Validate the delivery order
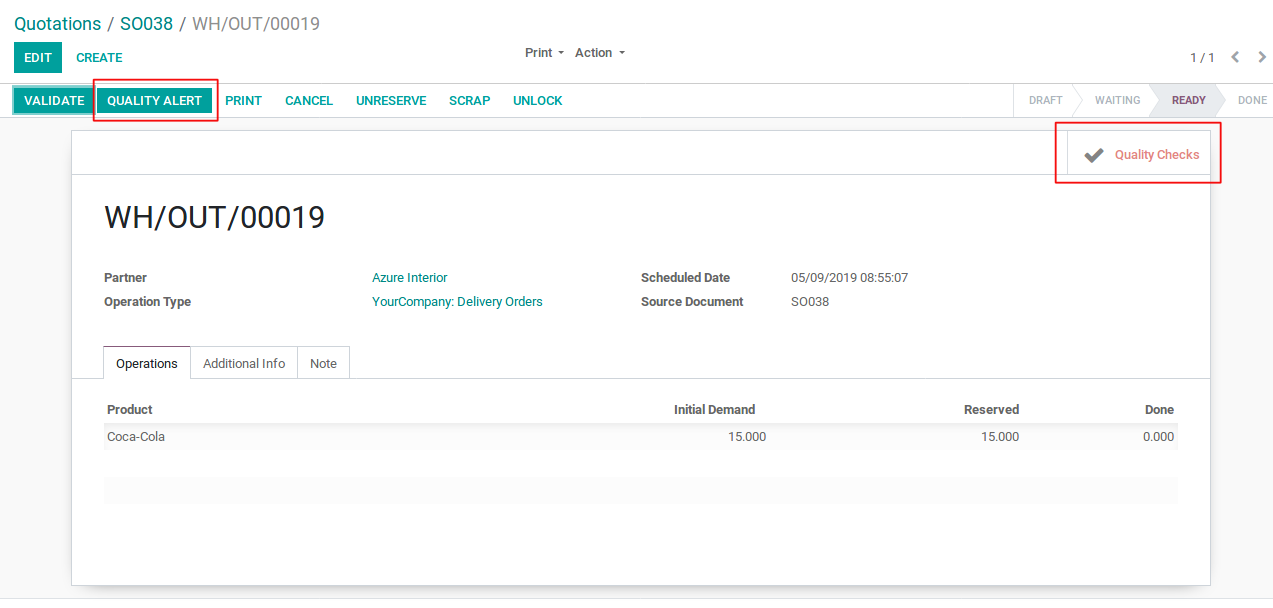Image resolution: width=1273 pixels, height=608 pixels. 54,101
